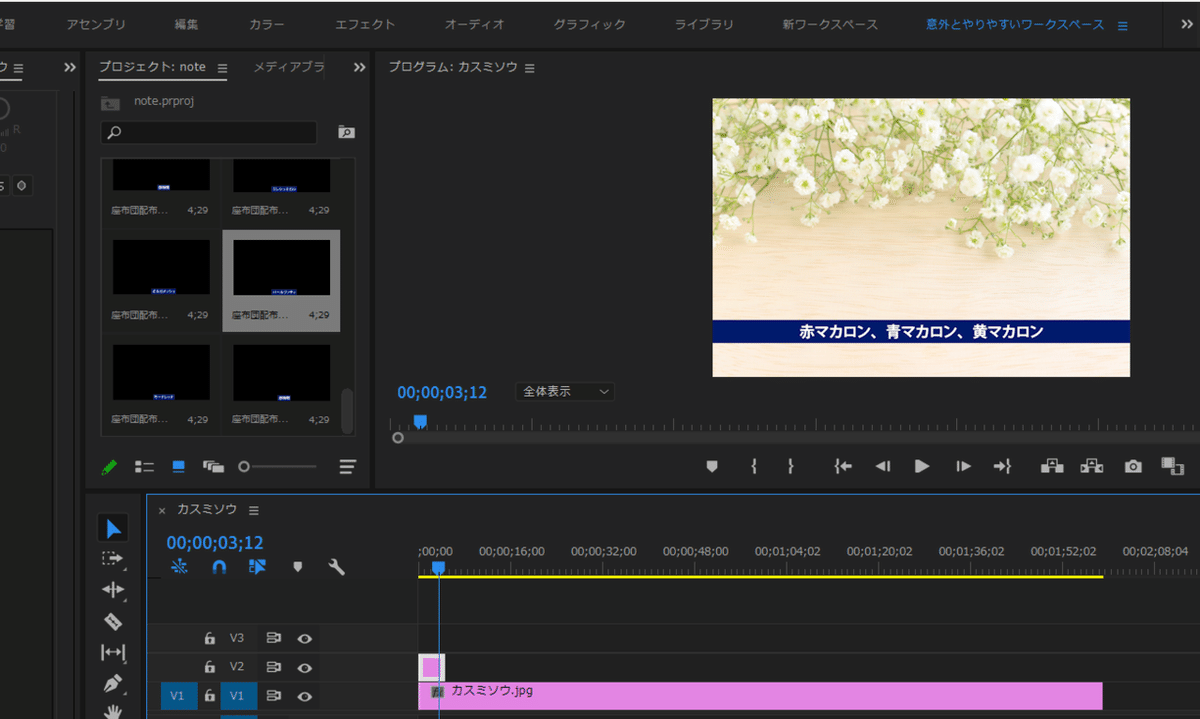
Task: Select the Pen tool in timeline toolbar
Action: [x=113, y=684]
